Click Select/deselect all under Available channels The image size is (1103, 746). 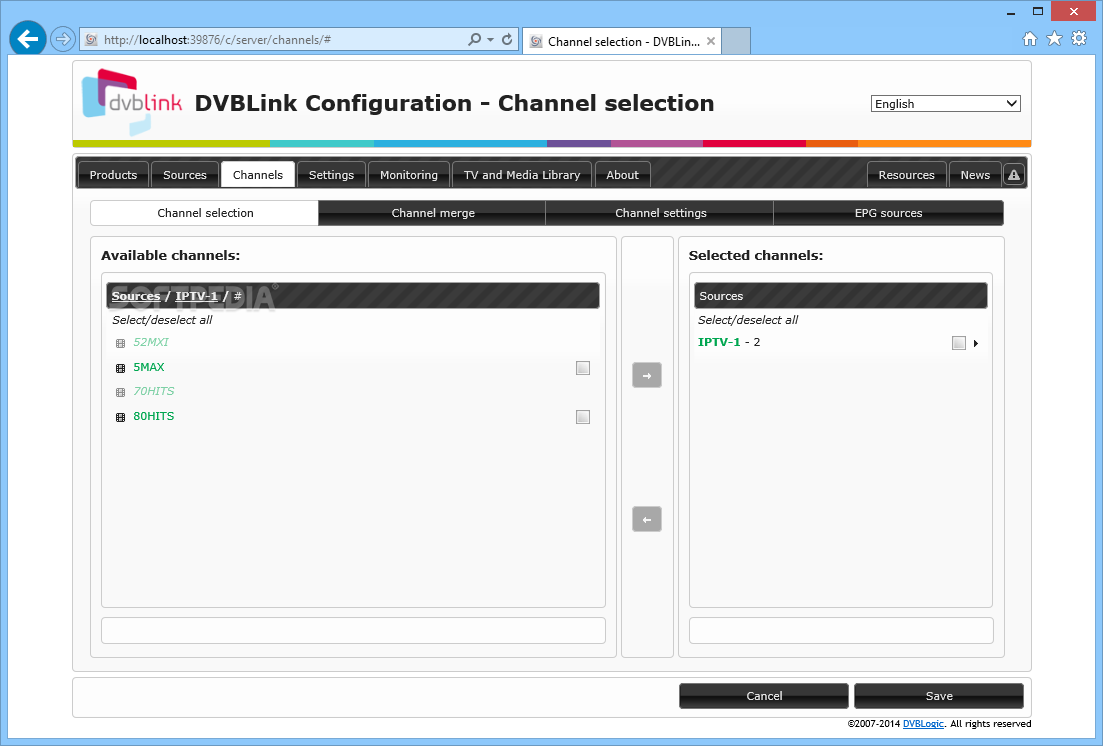162,320
